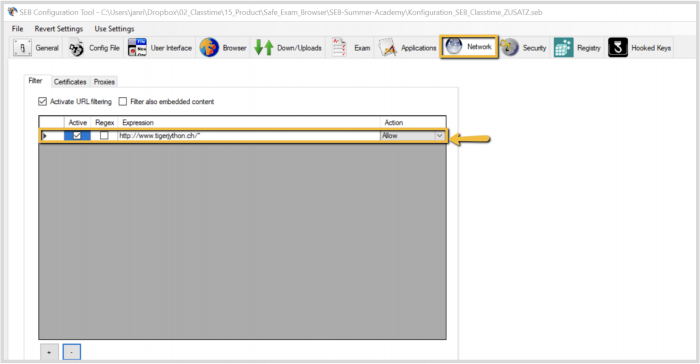Open the Registry settings icon
Viewport: 700px width, 364px height.
click(x=563, y=47)
